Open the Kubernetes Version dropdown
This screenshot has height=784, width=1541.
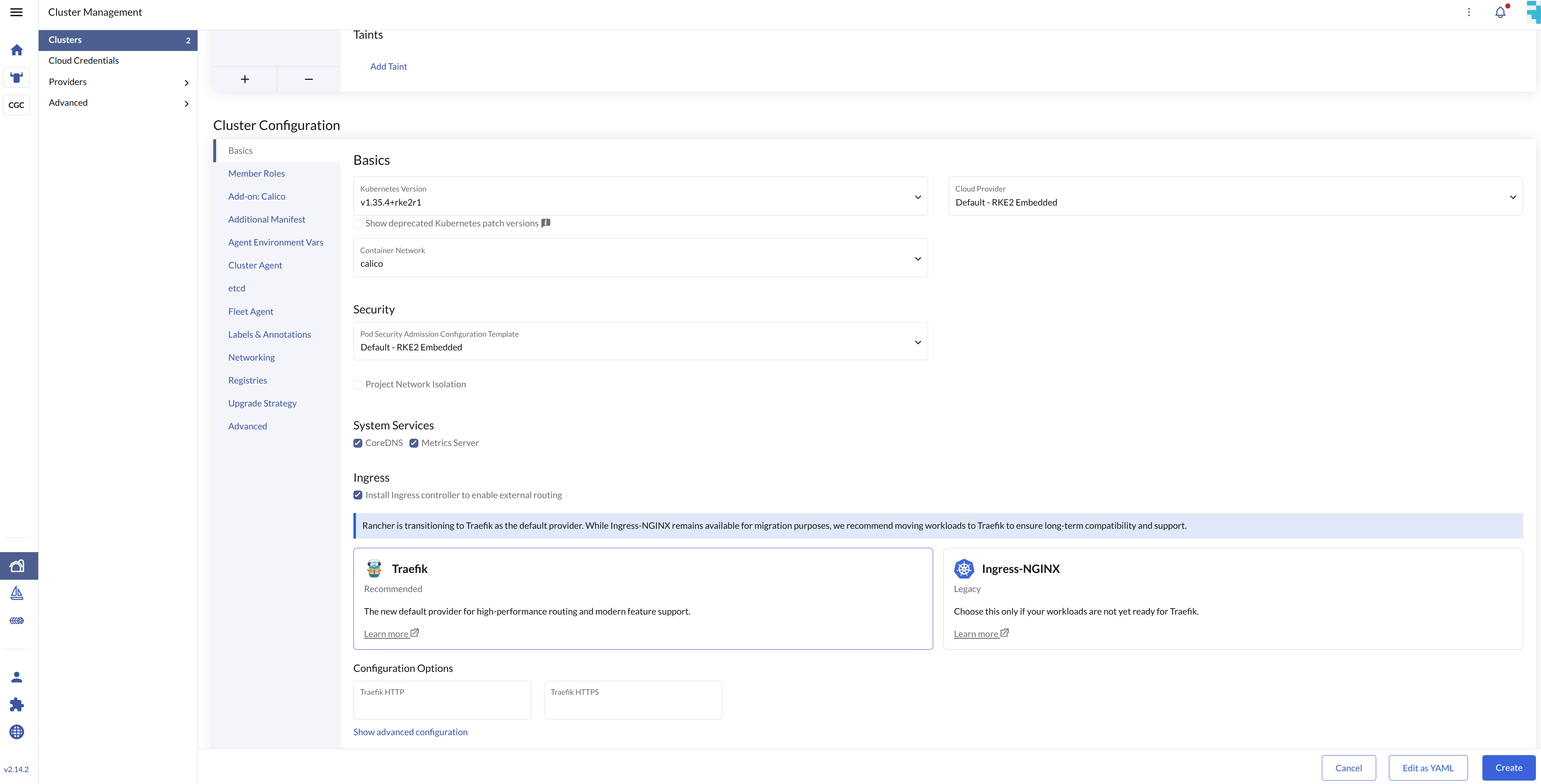coord(640,196)
